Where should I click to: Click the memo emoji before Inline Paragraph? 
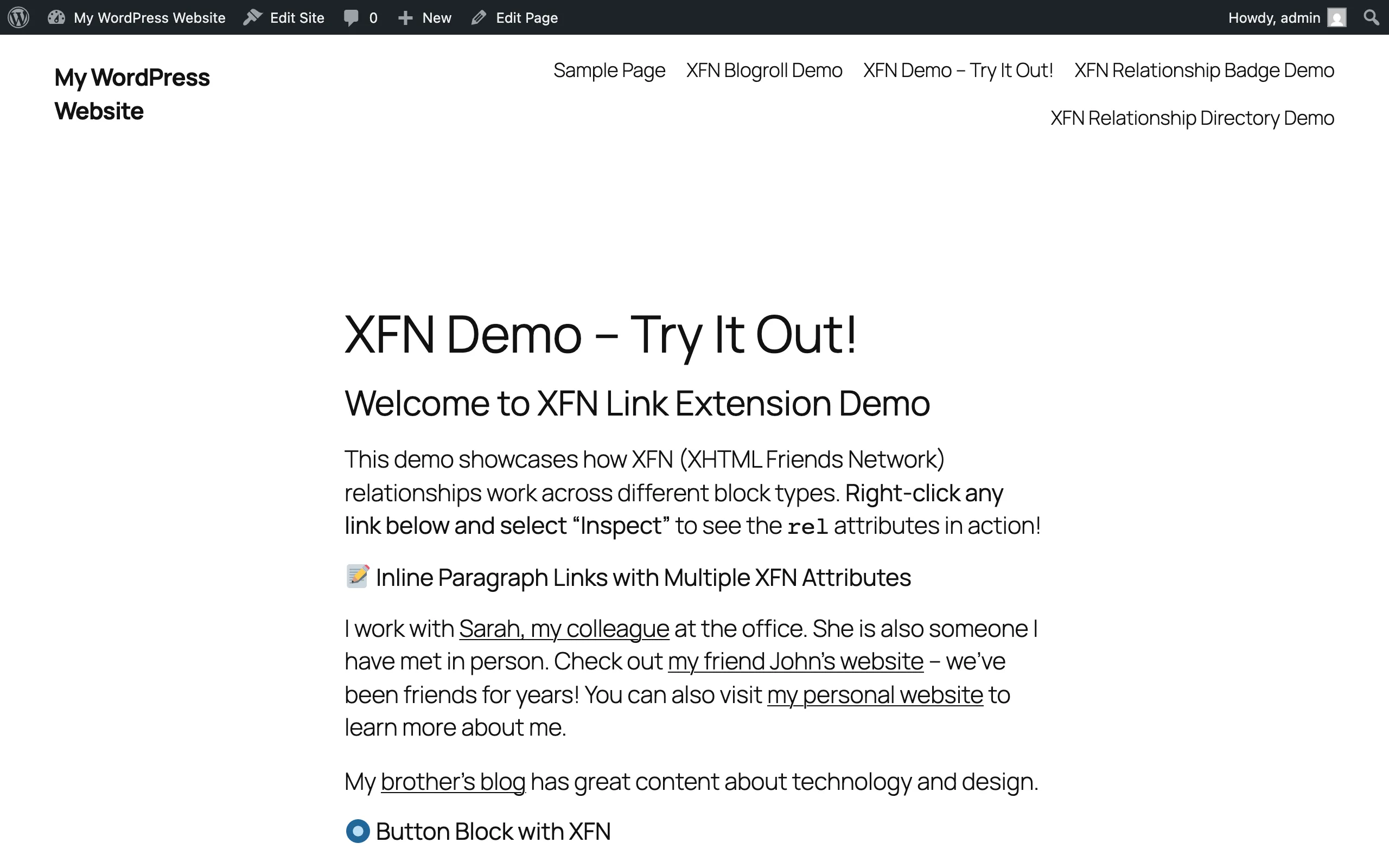358,576
